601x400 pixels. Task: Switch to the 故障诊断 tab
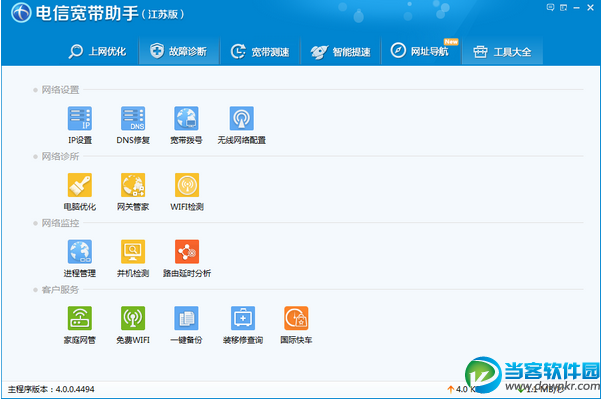click(179, 51)
